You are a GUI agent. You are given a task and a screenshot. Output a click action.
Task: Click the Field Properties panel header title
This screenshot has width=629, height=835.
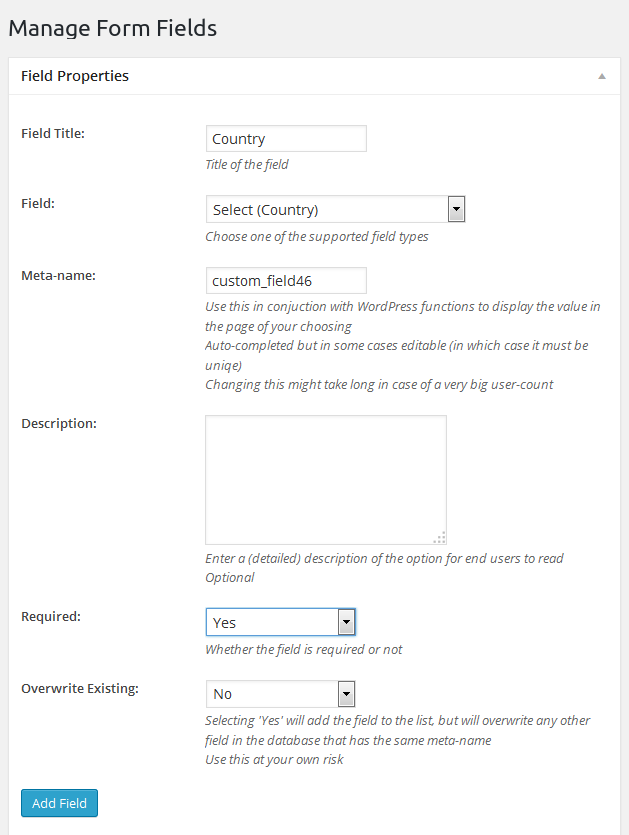tap(75, 76)
